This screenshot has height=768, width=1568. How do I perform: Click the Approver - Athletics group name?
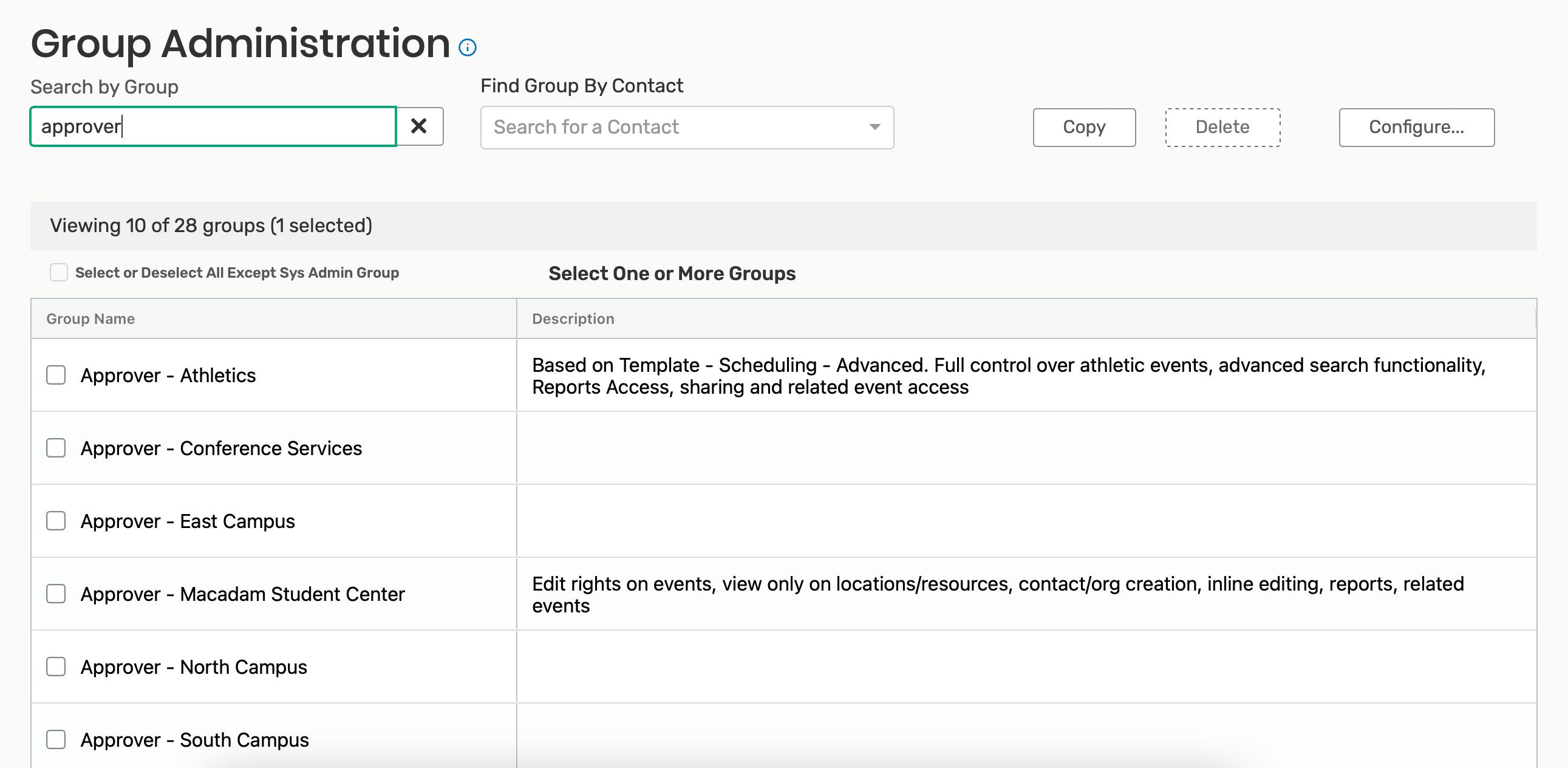[168, 375]
